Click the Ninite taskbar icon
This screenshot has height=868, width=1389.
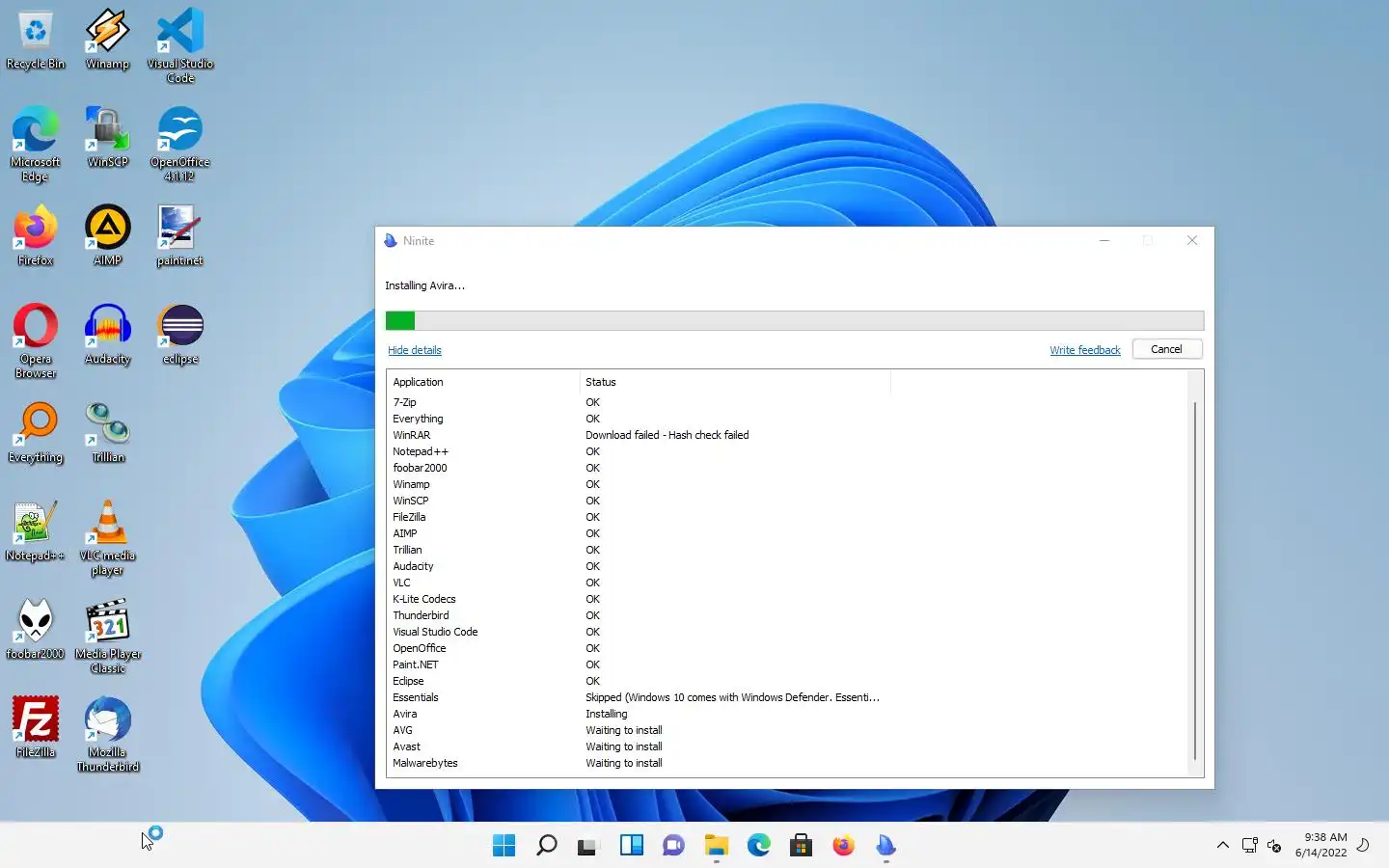click(885, 846)
